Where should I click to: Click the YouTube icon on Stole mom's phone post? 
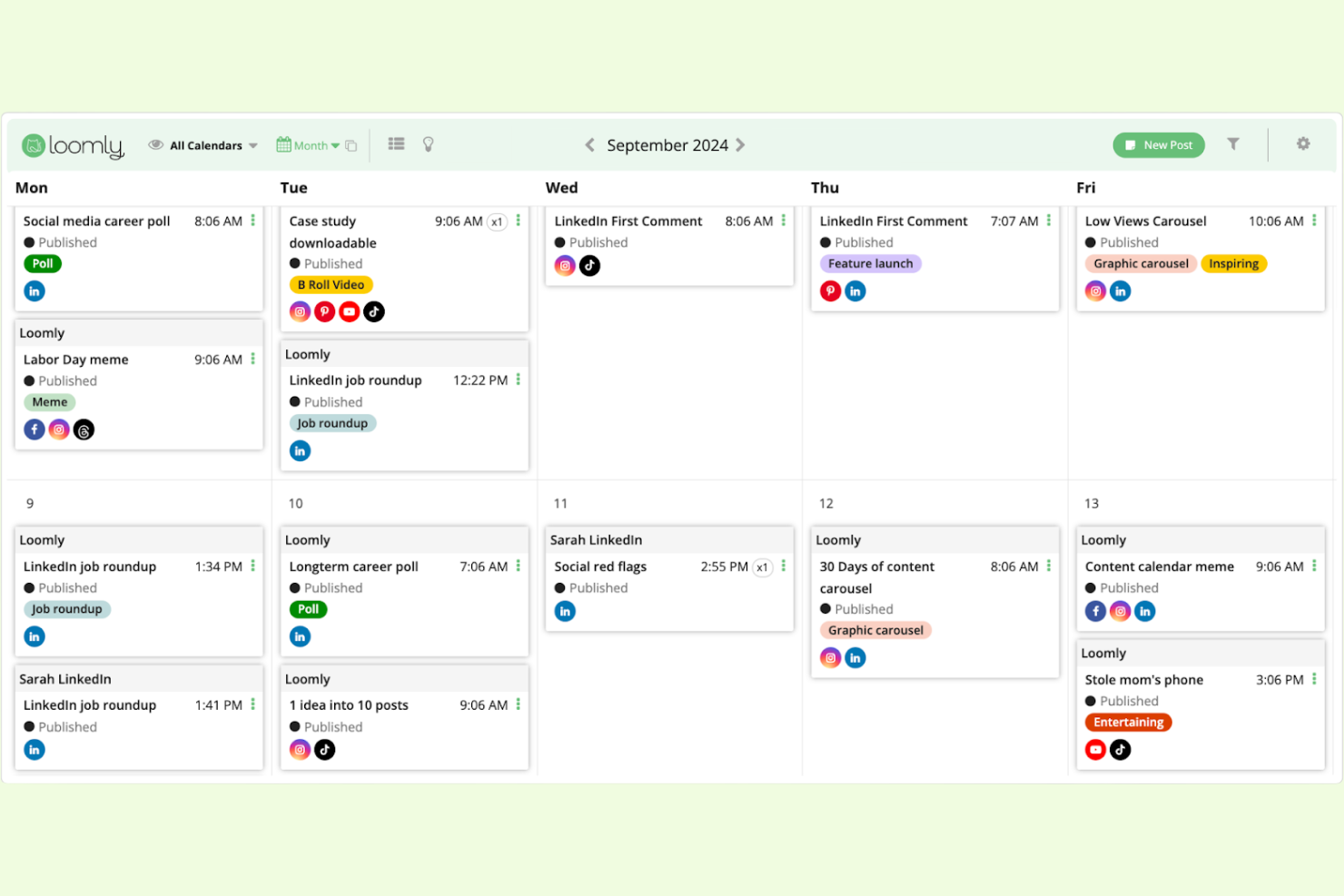point(1095,749)
